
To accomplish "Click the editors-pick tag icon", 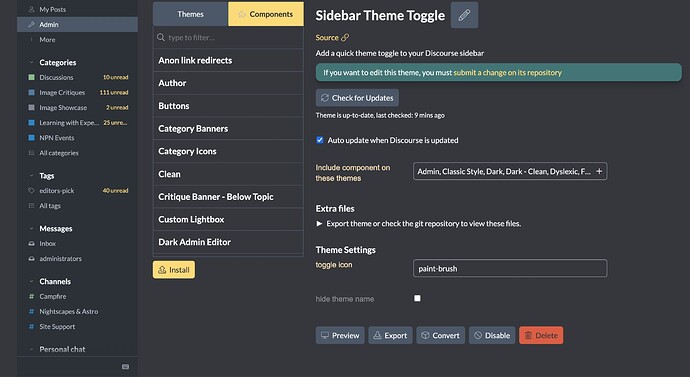I will [31, 190].
